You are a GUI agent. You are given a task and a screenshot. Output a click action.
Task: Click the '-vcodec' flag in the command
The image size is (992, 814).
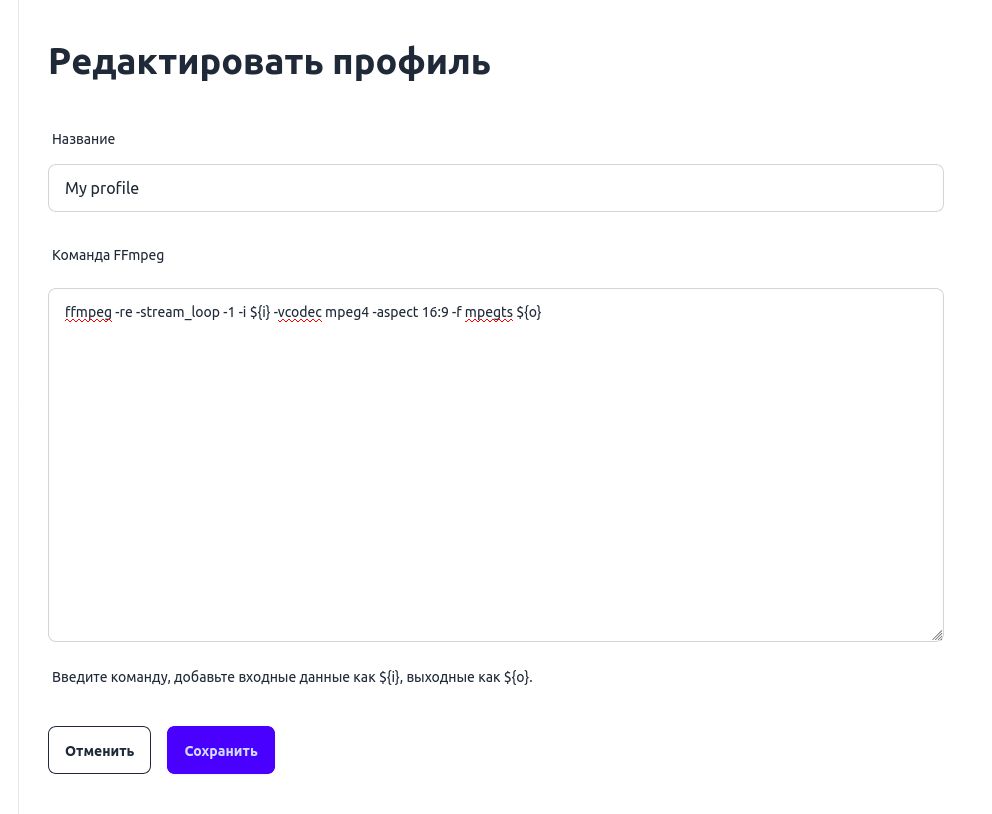point(298,312)
